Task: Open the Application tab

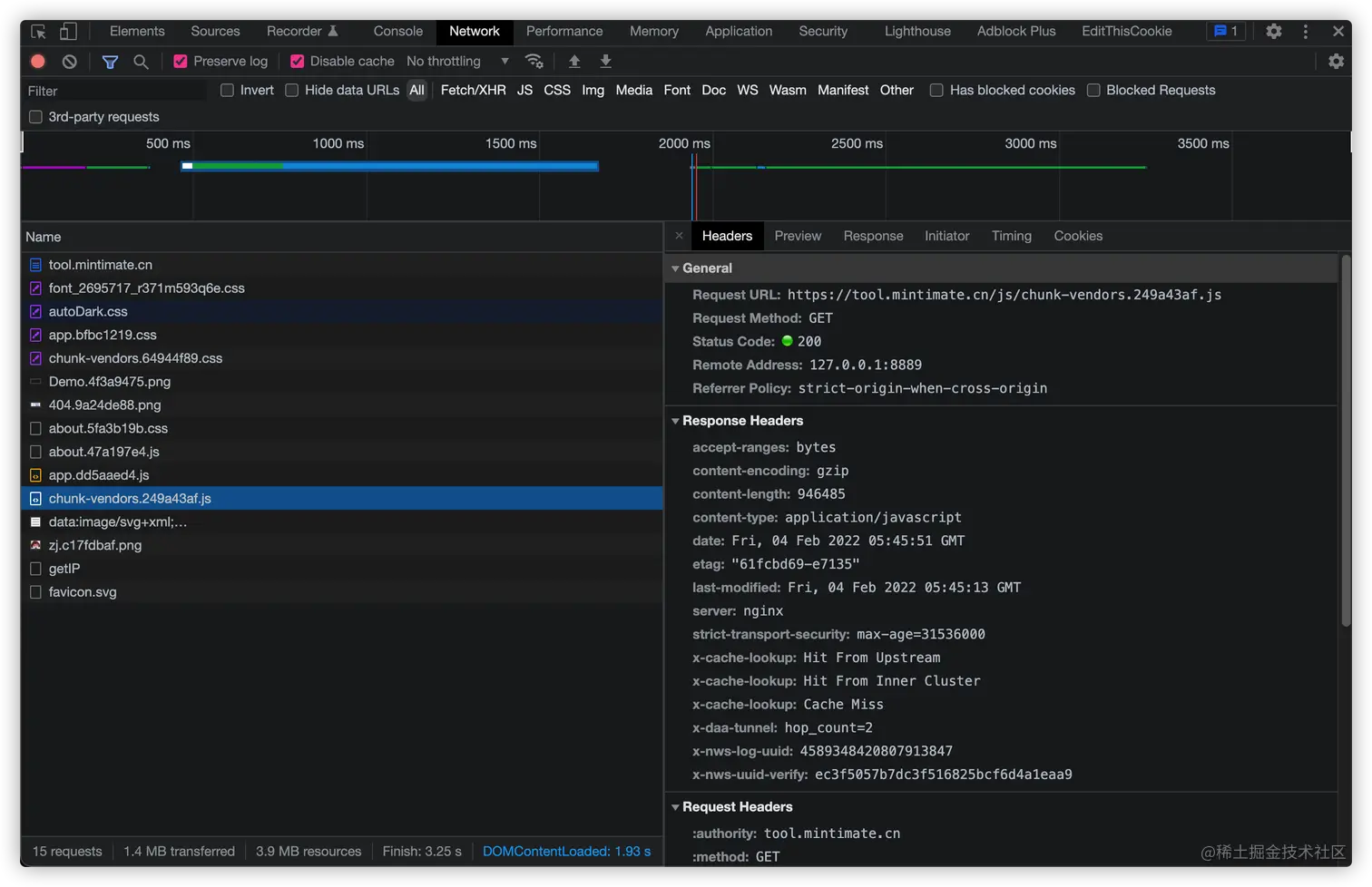Action: click(x=739, y=32)
